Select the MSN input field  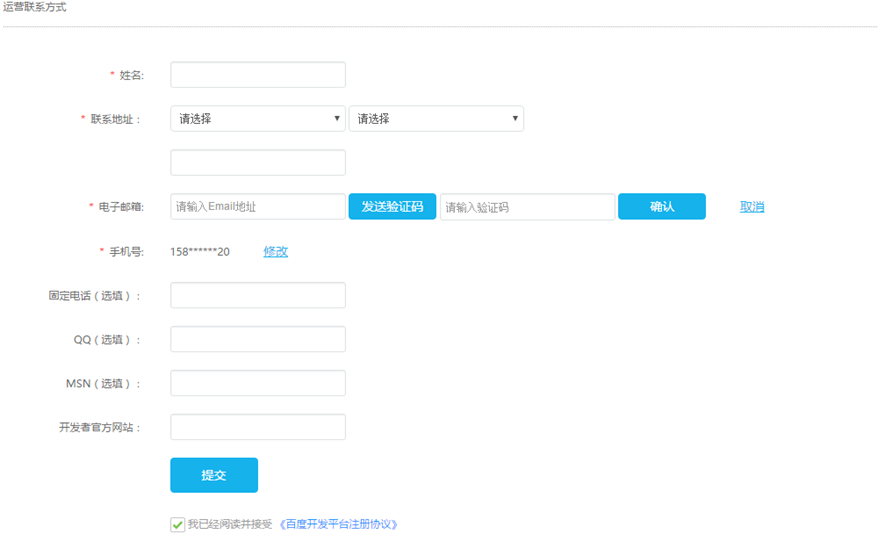(x=257, y=383)
